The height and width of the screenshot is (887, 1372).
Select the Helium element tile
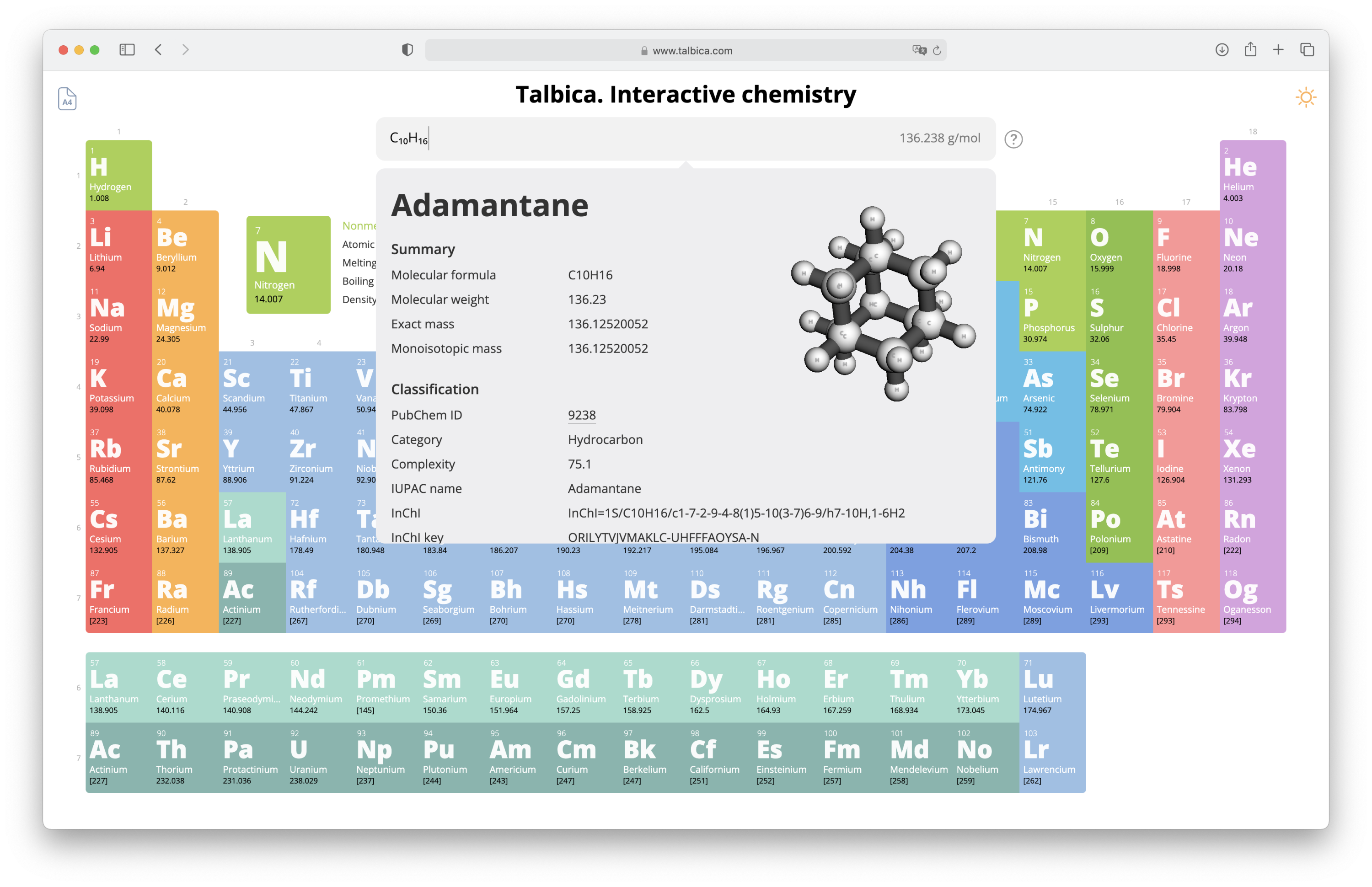pyautogui.click(x=1252, y=175)
